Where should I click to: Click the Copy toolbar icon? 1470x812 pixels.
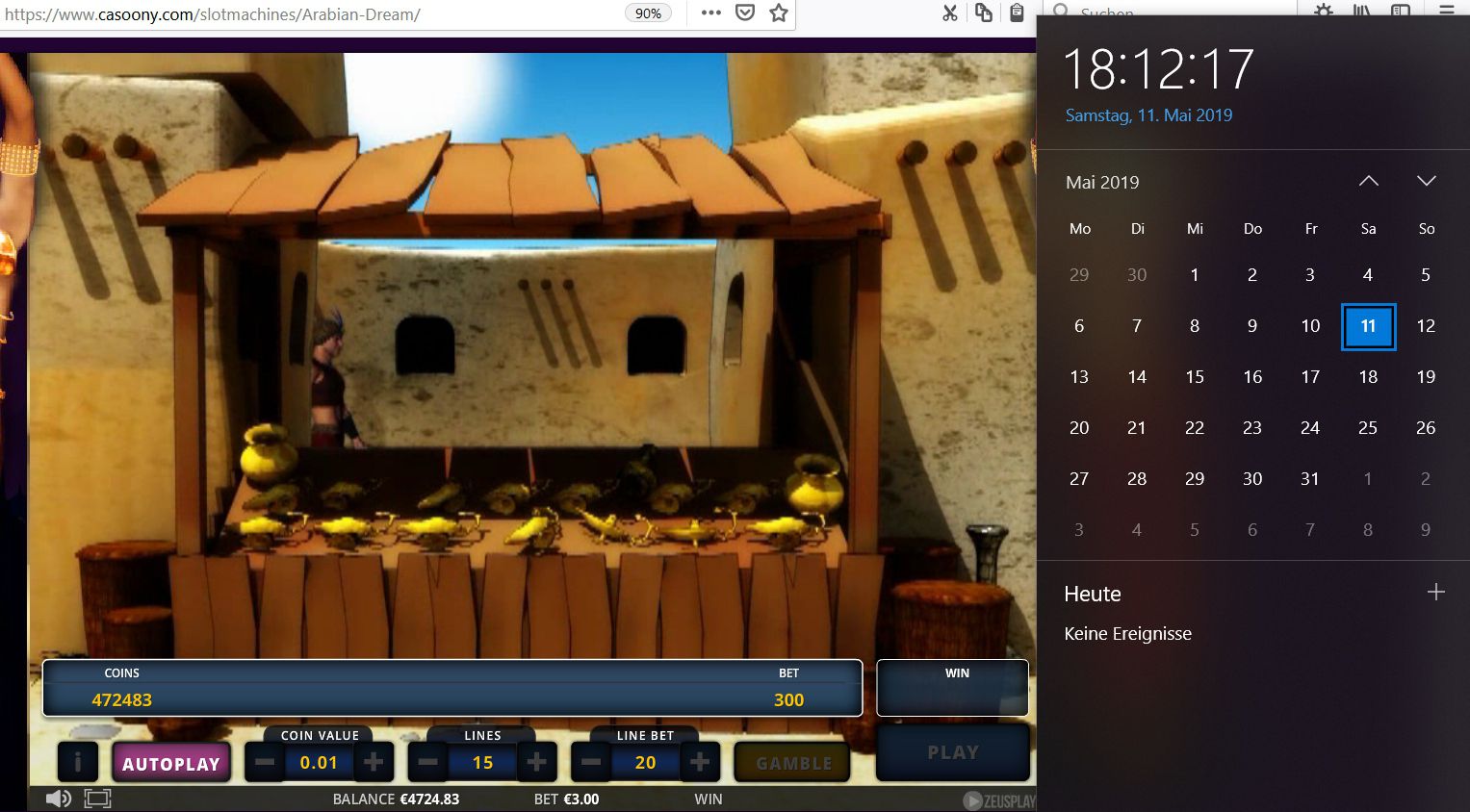984,13
